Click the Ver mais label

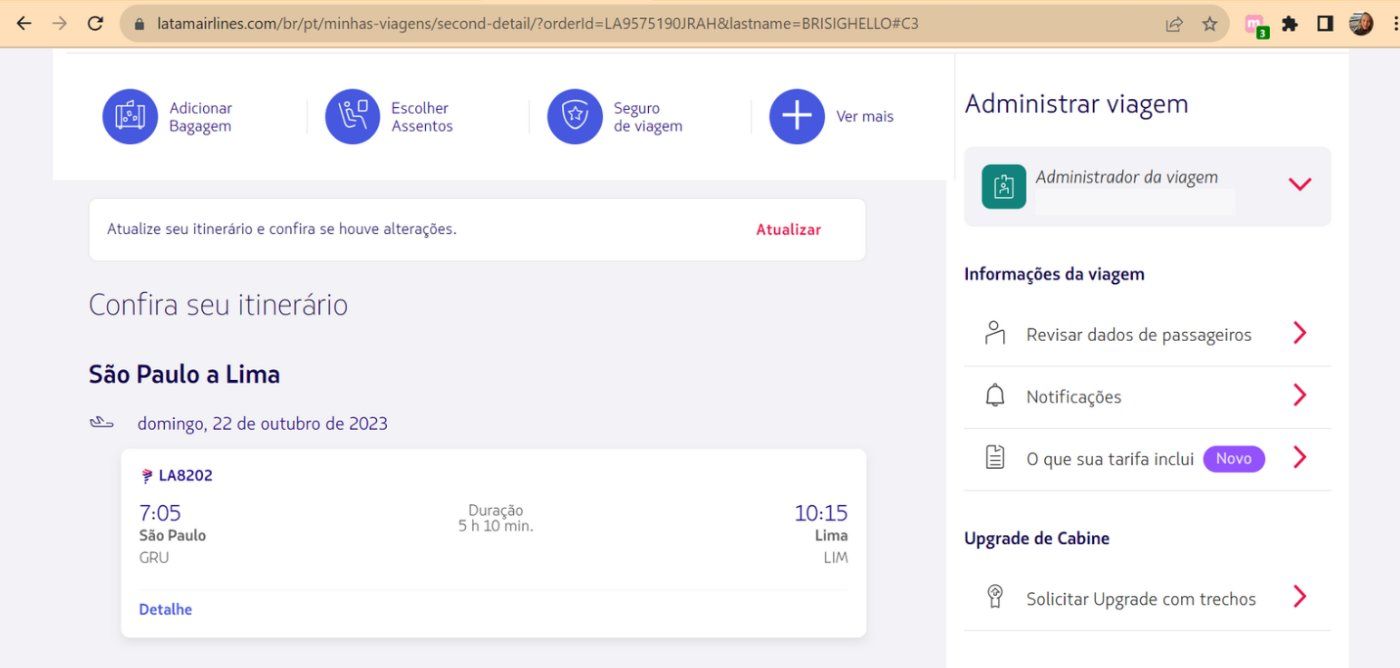click(x=865, y=117)
